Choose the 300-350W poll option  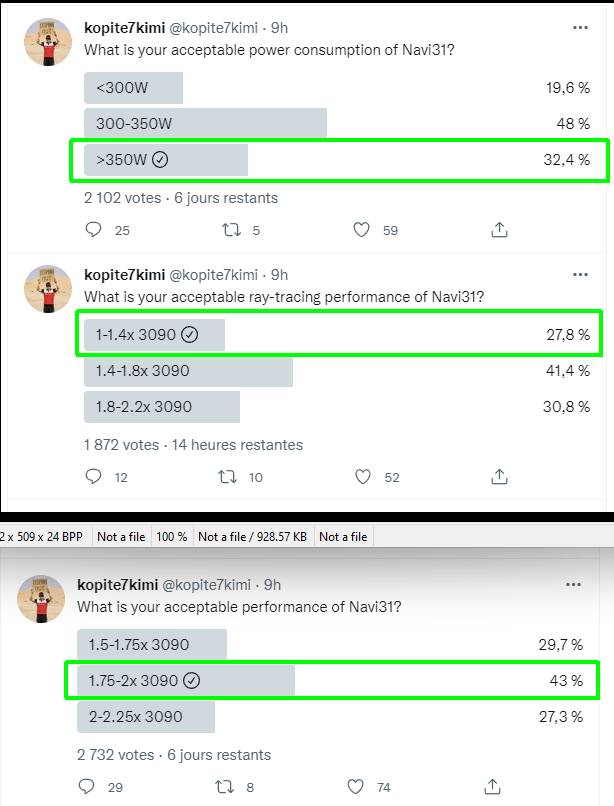click(205, 124)
